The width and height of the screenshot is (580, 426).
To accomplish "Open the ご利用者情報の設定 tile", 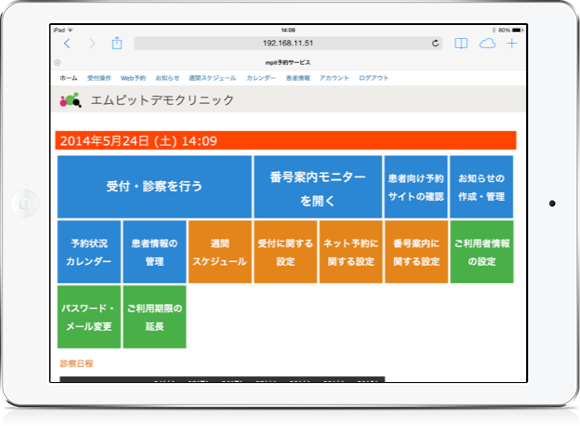I will pyautogui.click(x=482, y=252).
